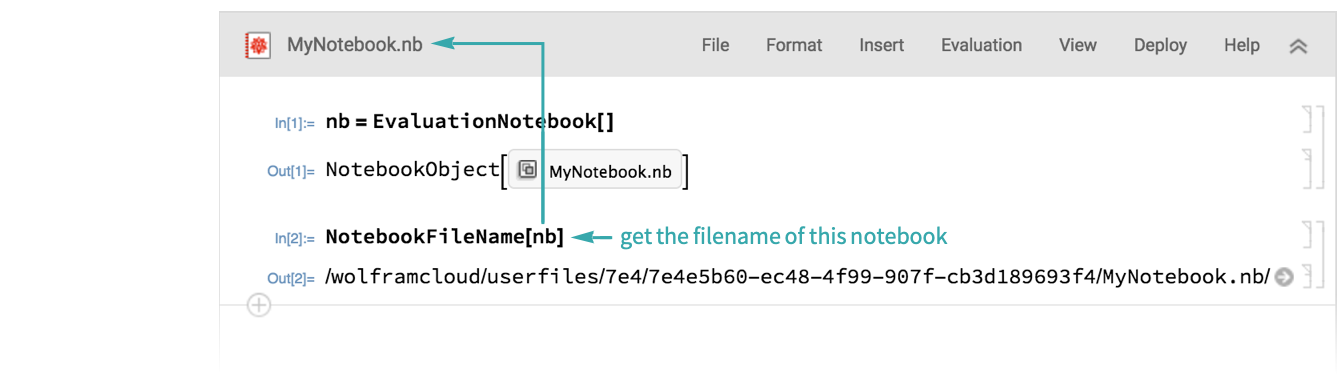Open the File menu

point(715,45)
